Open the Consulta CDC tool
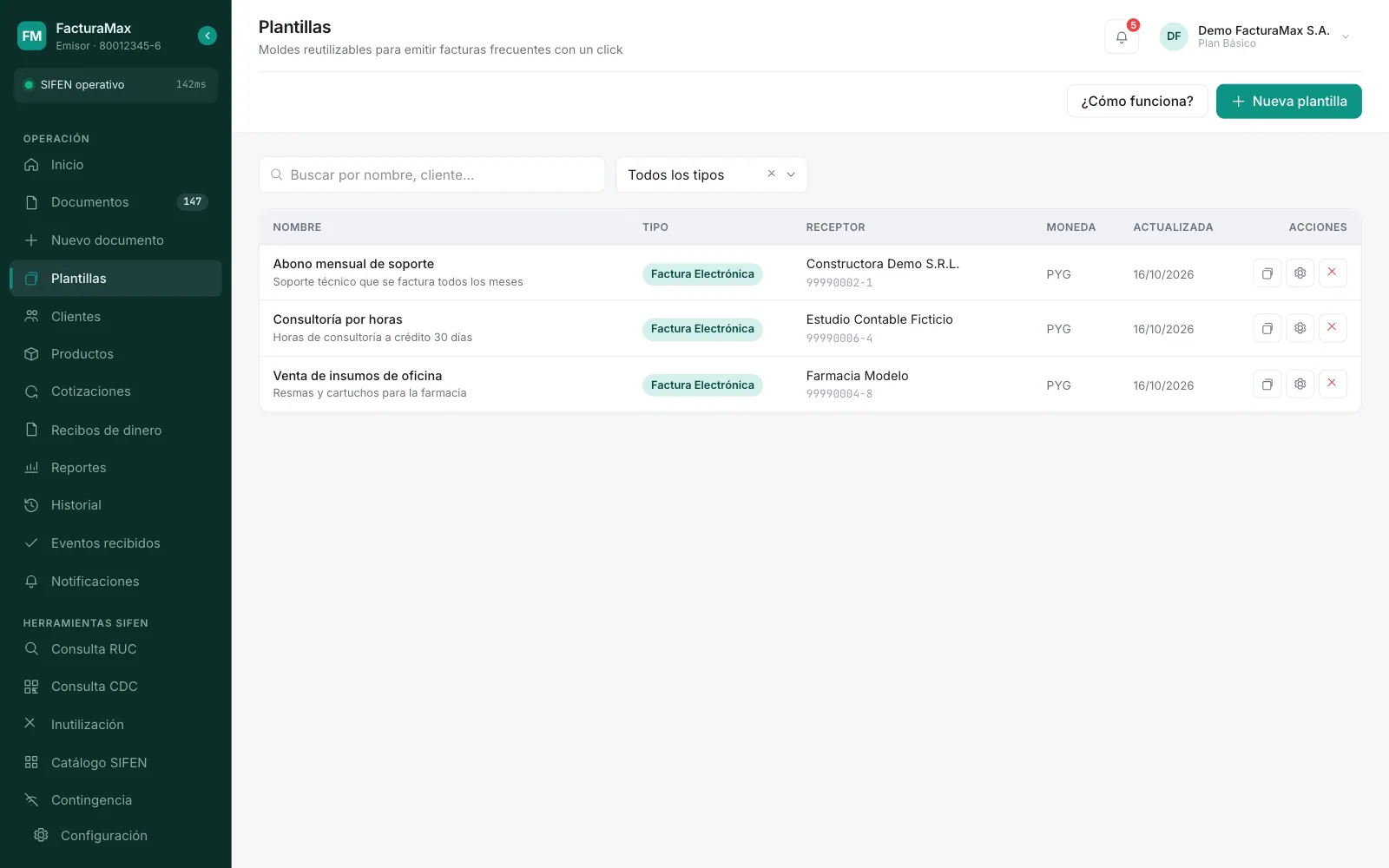This screenshot has width=1389, height=868. click(115, 687)
